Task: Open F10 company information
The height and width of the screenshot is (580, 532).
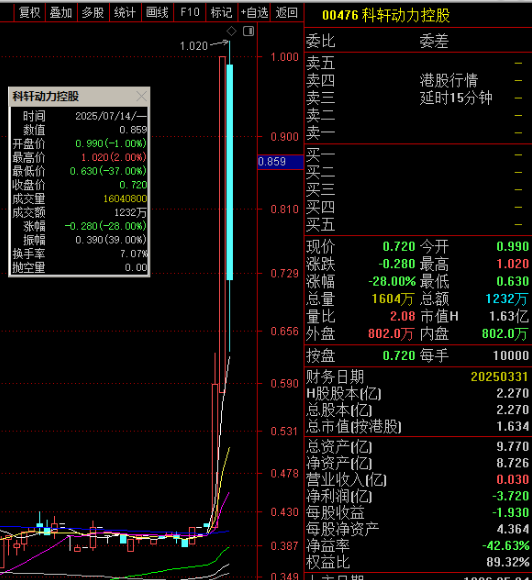Action: point(189,13)
